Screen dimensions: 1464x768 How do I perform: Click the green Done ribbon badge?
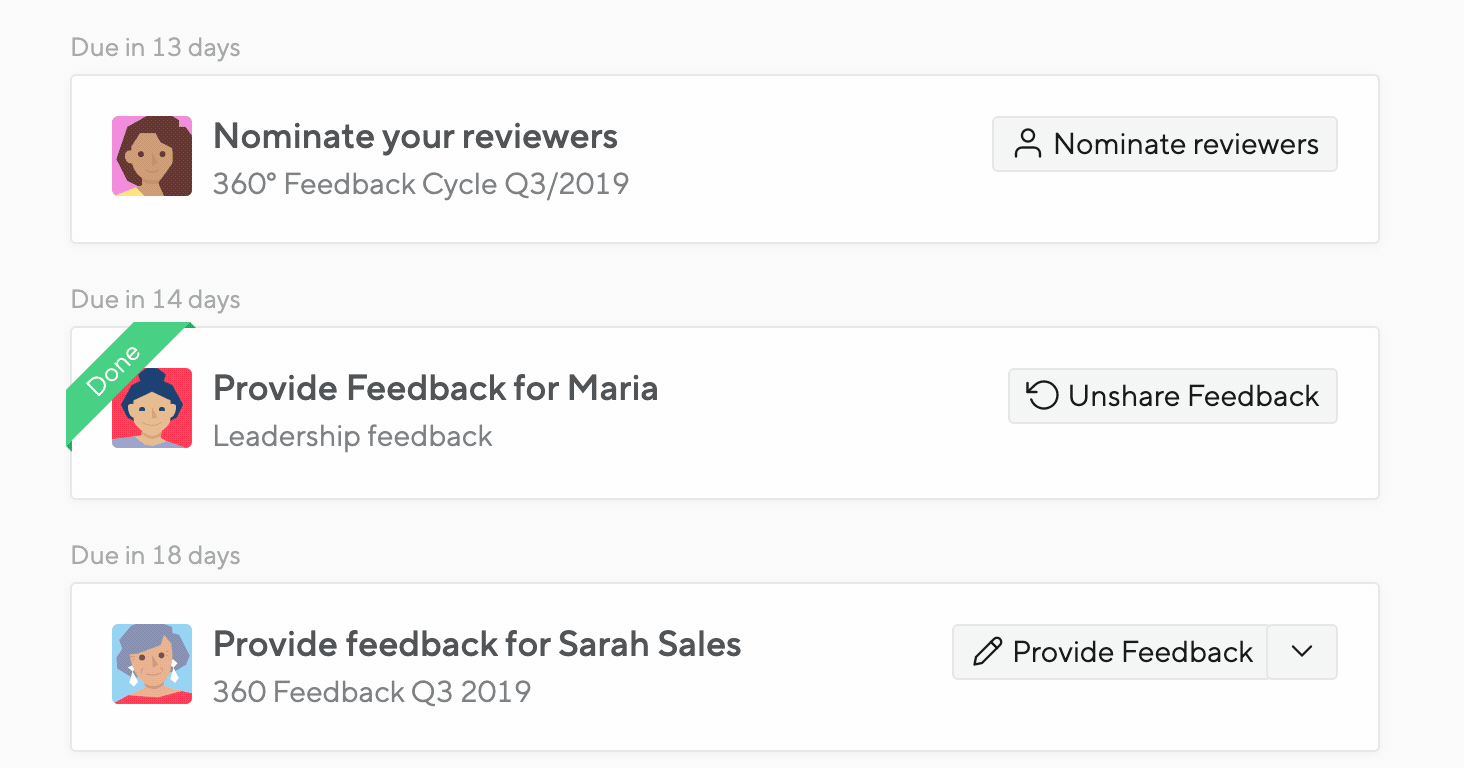(122, 379)
